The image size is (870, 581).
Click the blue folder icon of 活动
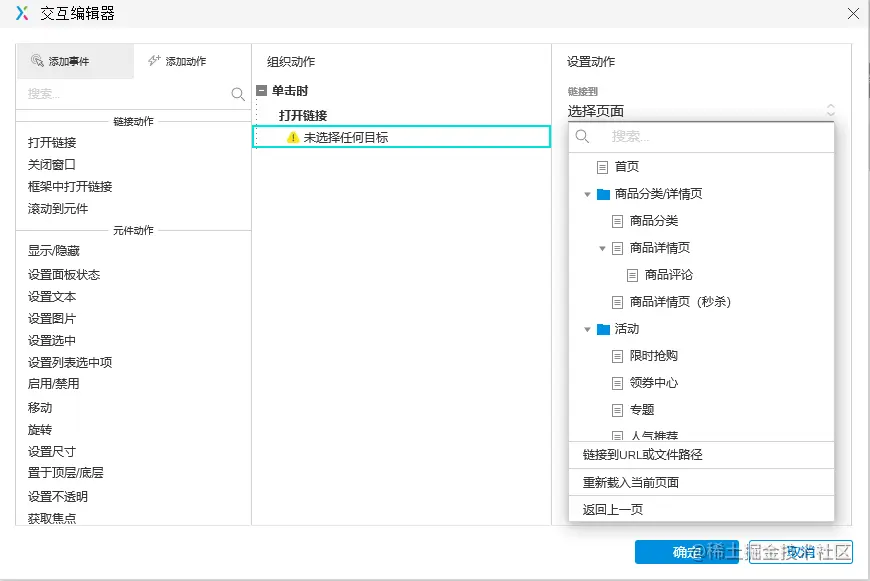click(603, 330)
